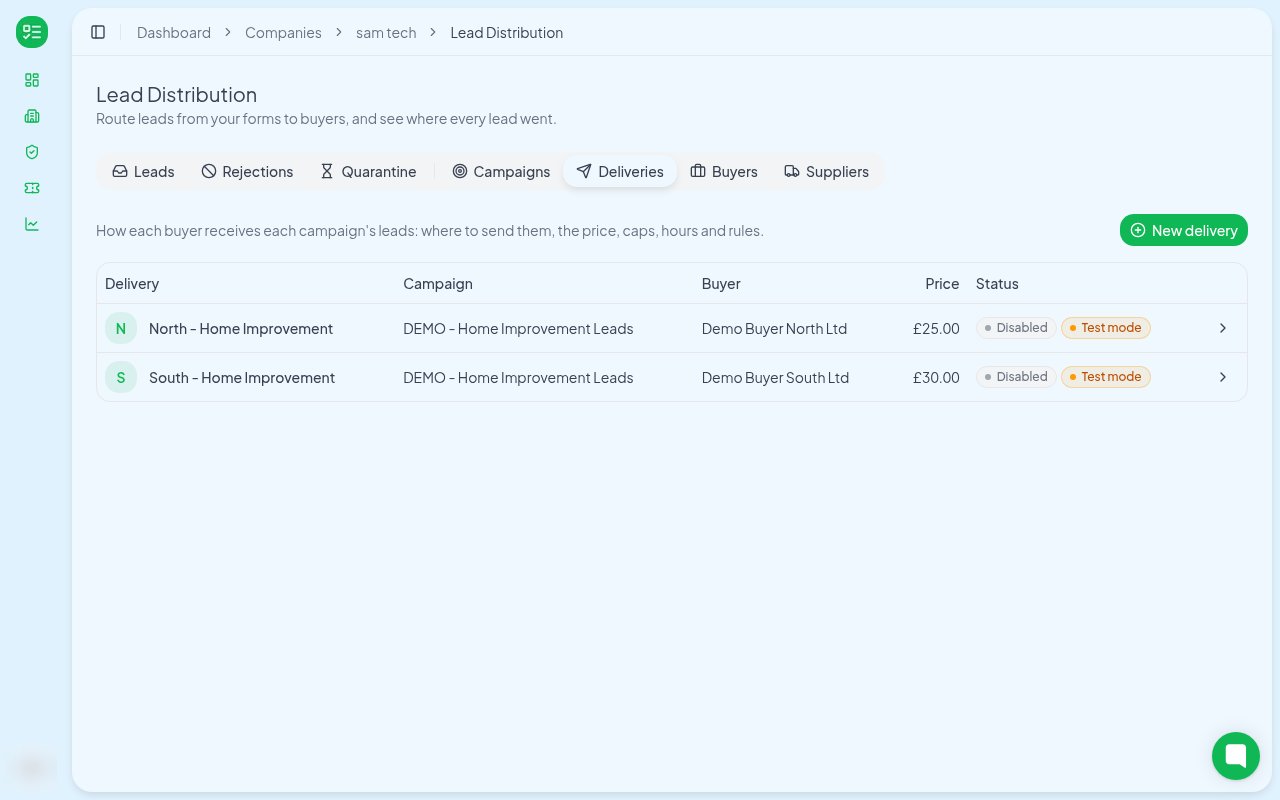Click the green app logo icon
Image resolution: width=1280 pixels, height=800 pixels.
[32, 32]
